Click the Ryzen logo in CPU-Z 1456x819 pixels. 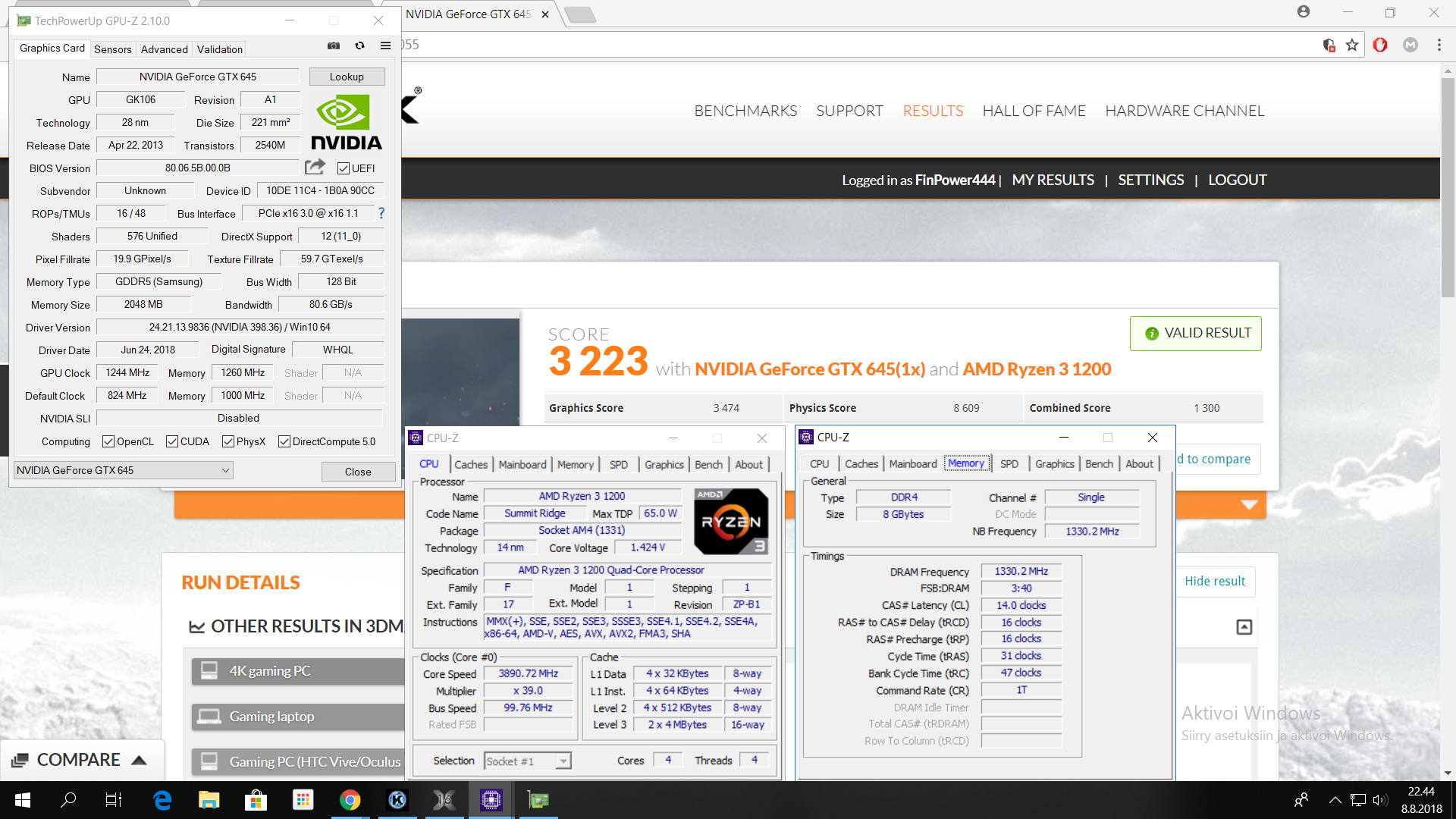pyautogui.click(x=731, y=521)
